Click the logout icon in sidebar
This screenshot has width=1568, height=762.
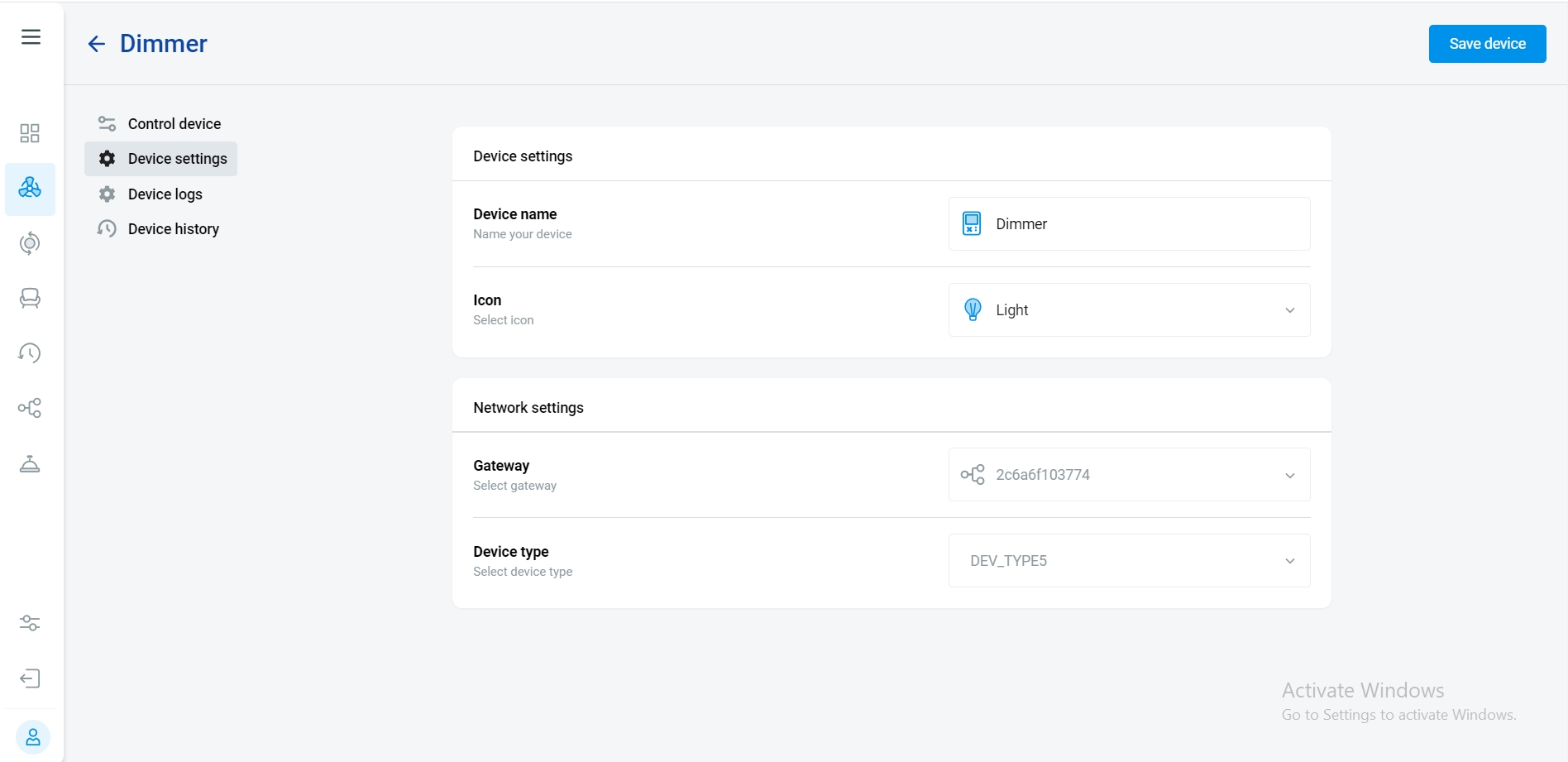pyautogui.click(x=30, y=678)
